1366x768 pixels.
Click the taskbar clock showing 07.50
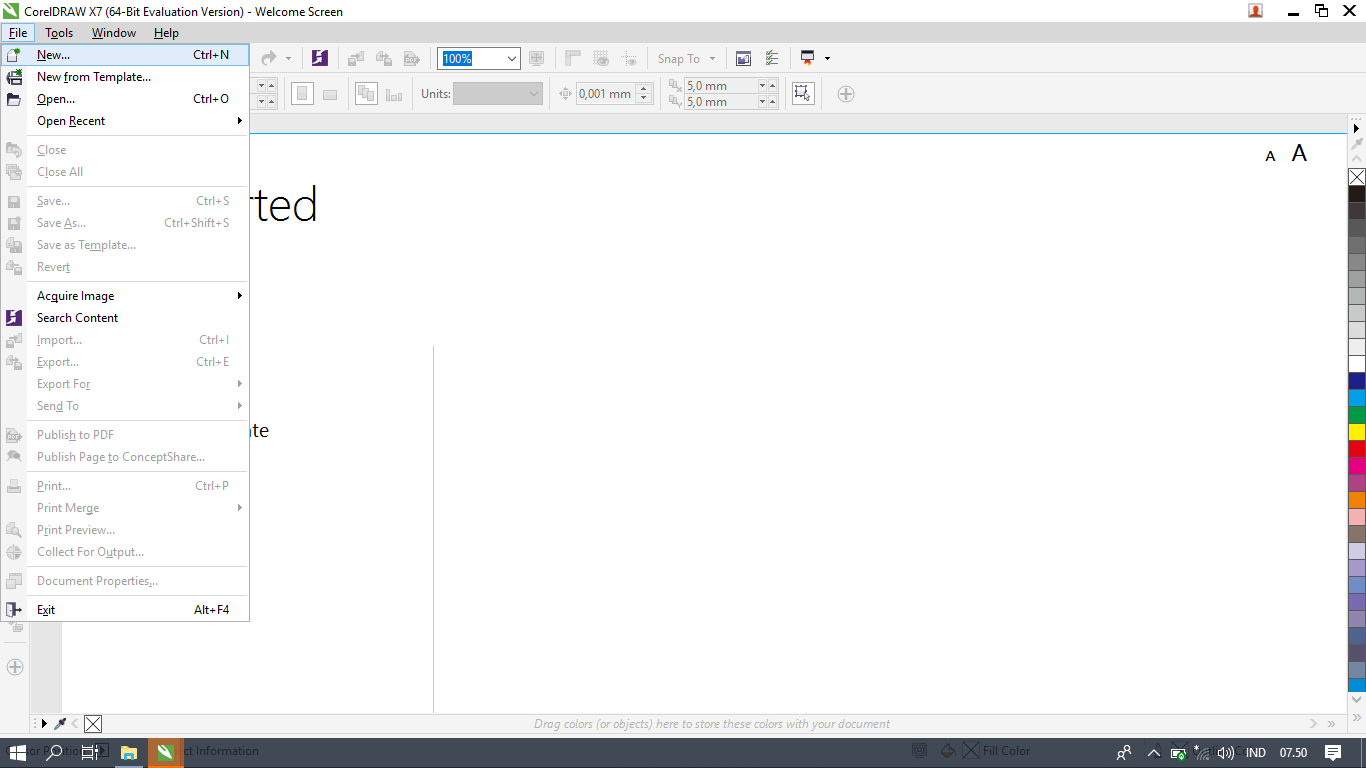pyautogui.click(x=1293, y=753)
